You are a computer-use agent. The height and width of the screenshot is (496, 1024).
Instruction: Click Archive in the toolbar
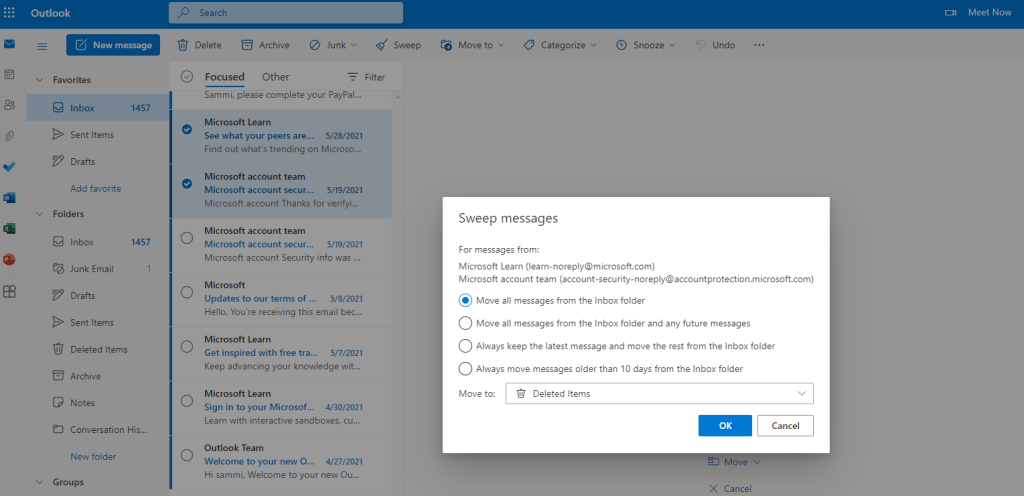coord(265,45)
